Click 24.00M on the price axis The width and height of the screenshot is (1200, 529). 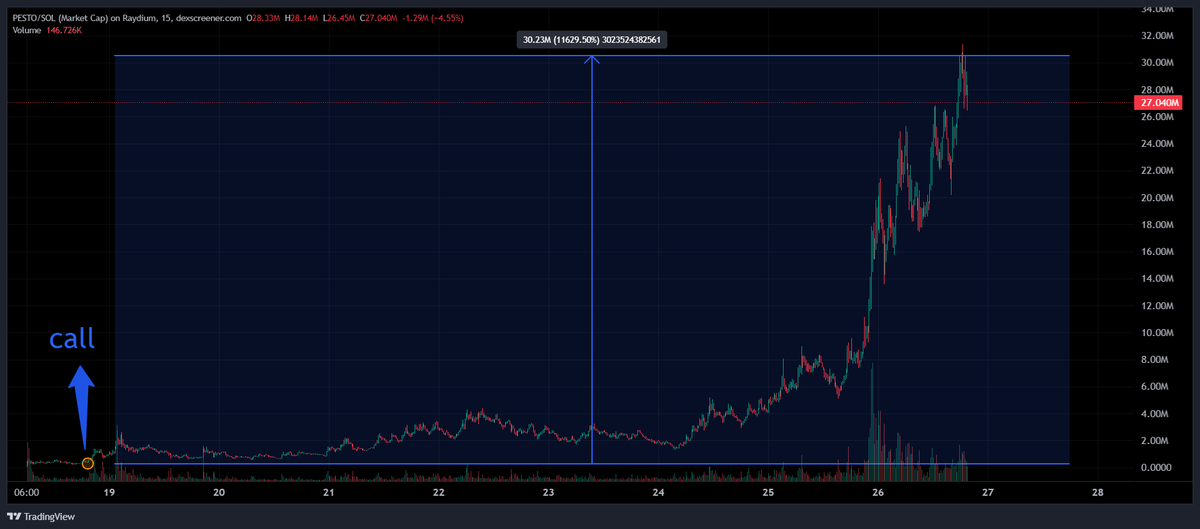coord(1156,144)
